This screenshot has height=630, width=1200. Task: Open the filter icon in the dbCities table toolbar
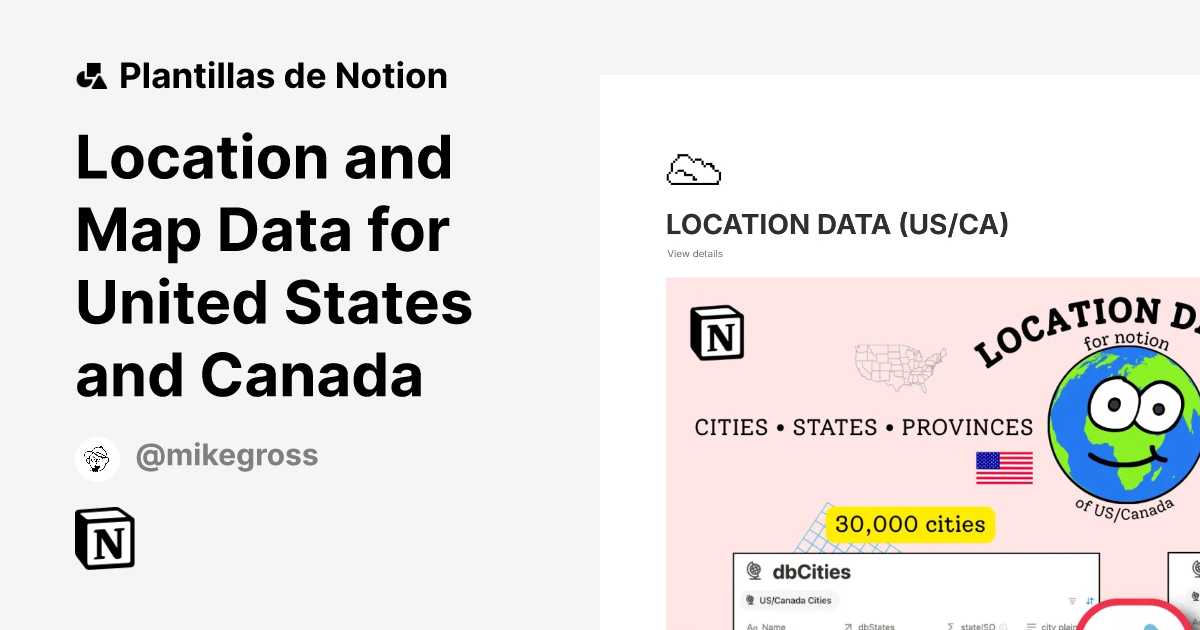pos(1070,600)
